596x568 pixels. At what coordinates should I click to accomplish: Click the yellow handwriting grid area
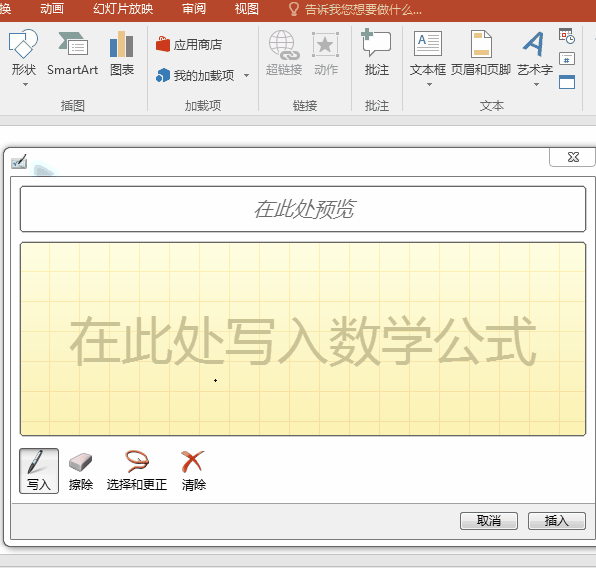pos(303,339)
